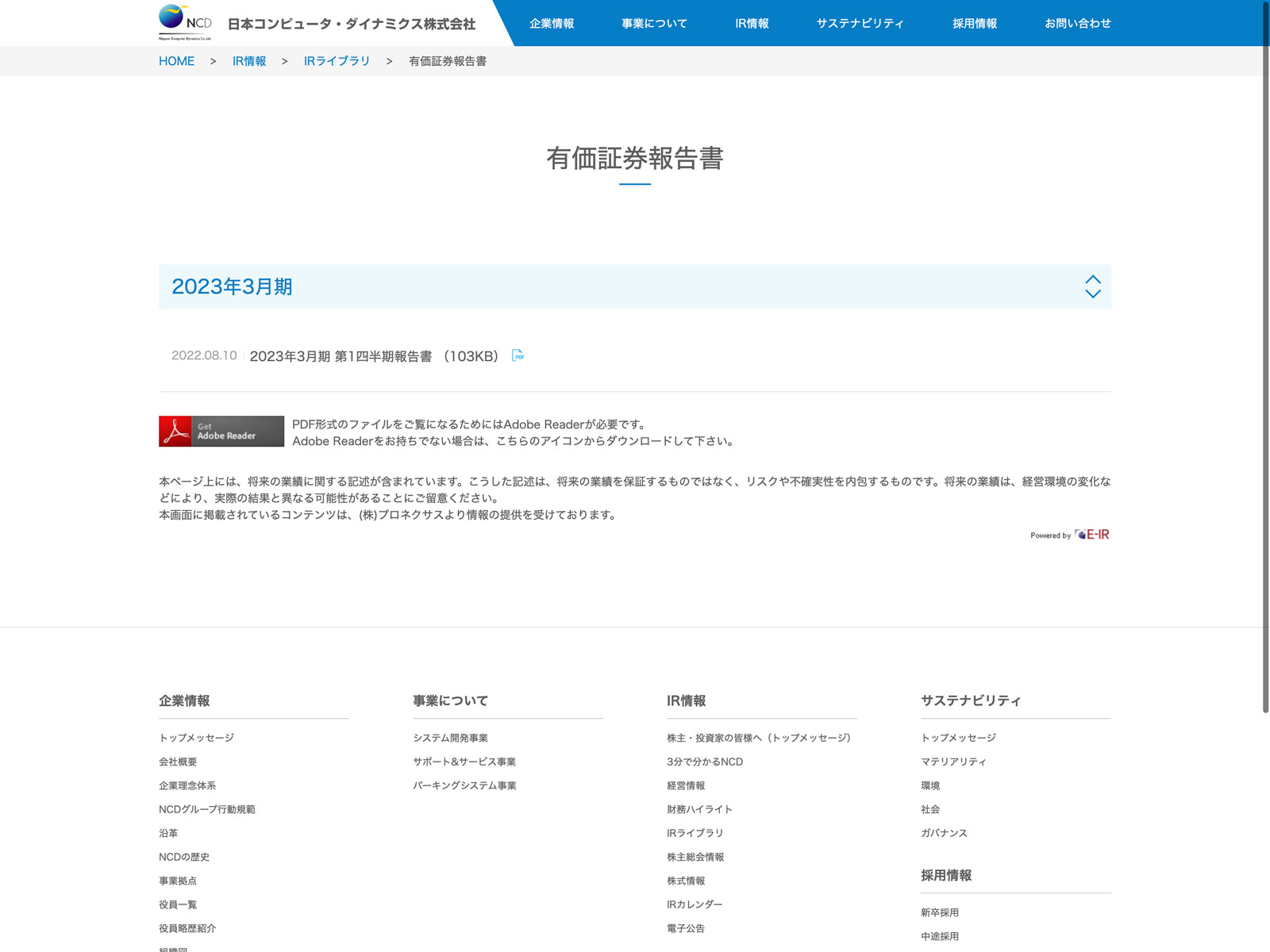The image size is (1270, 952).
Task: Open footer 株式情報 link
Action: (686, 881)
